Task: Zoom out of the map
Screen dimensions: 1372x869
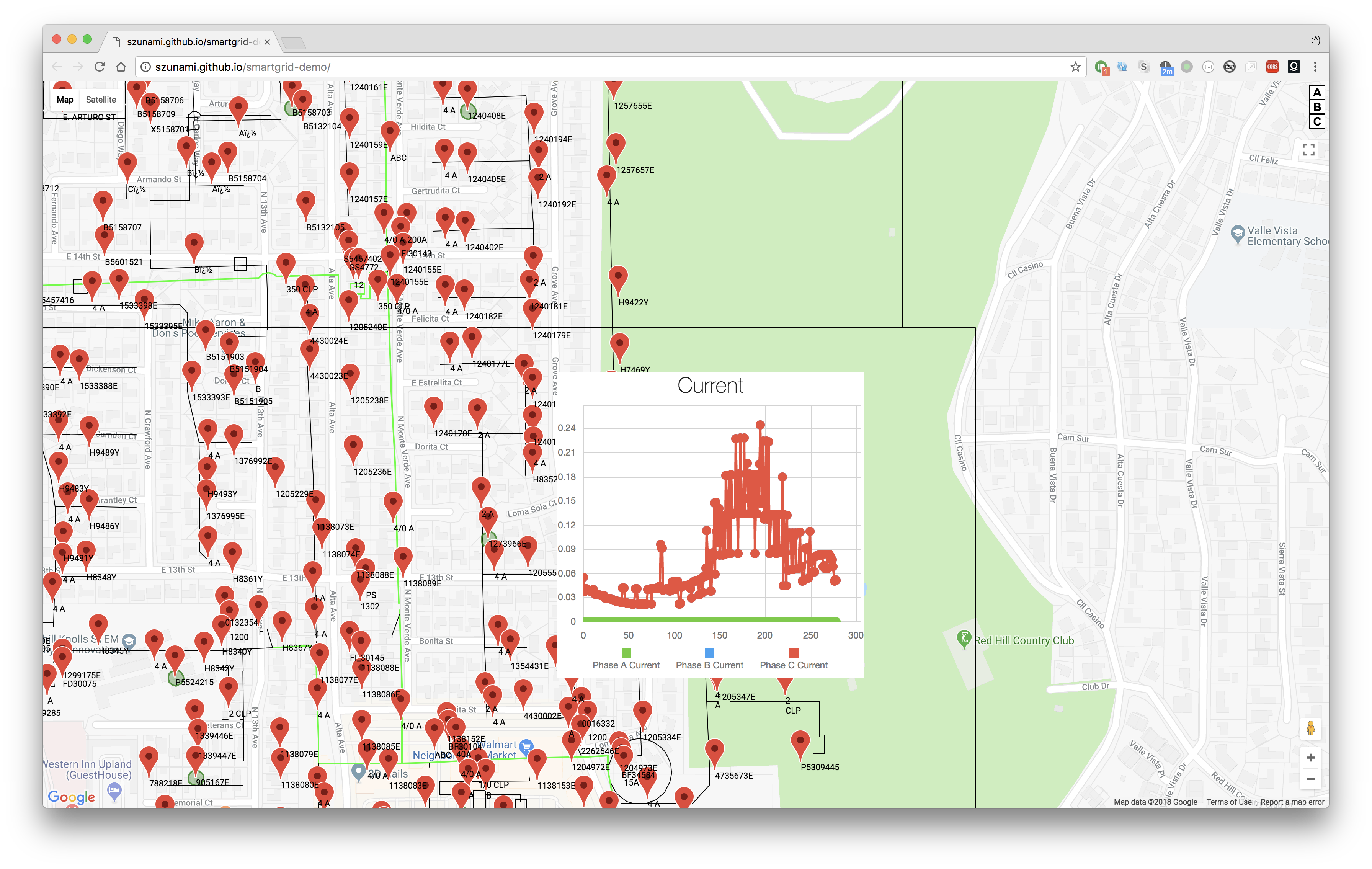Action: pos(1310,779)
